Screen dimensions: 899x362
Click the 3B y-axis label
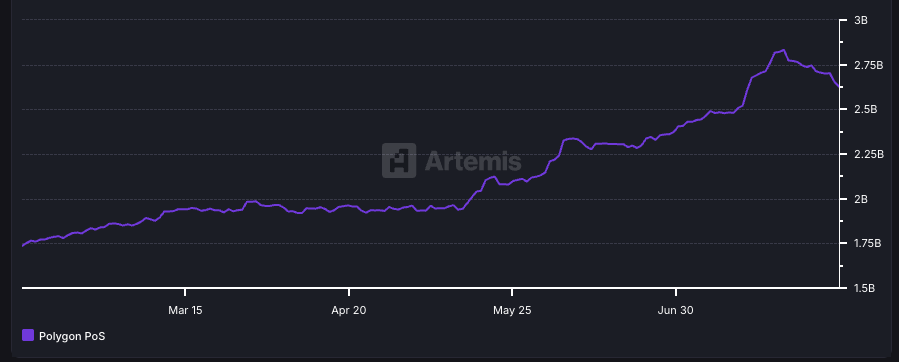861,20
